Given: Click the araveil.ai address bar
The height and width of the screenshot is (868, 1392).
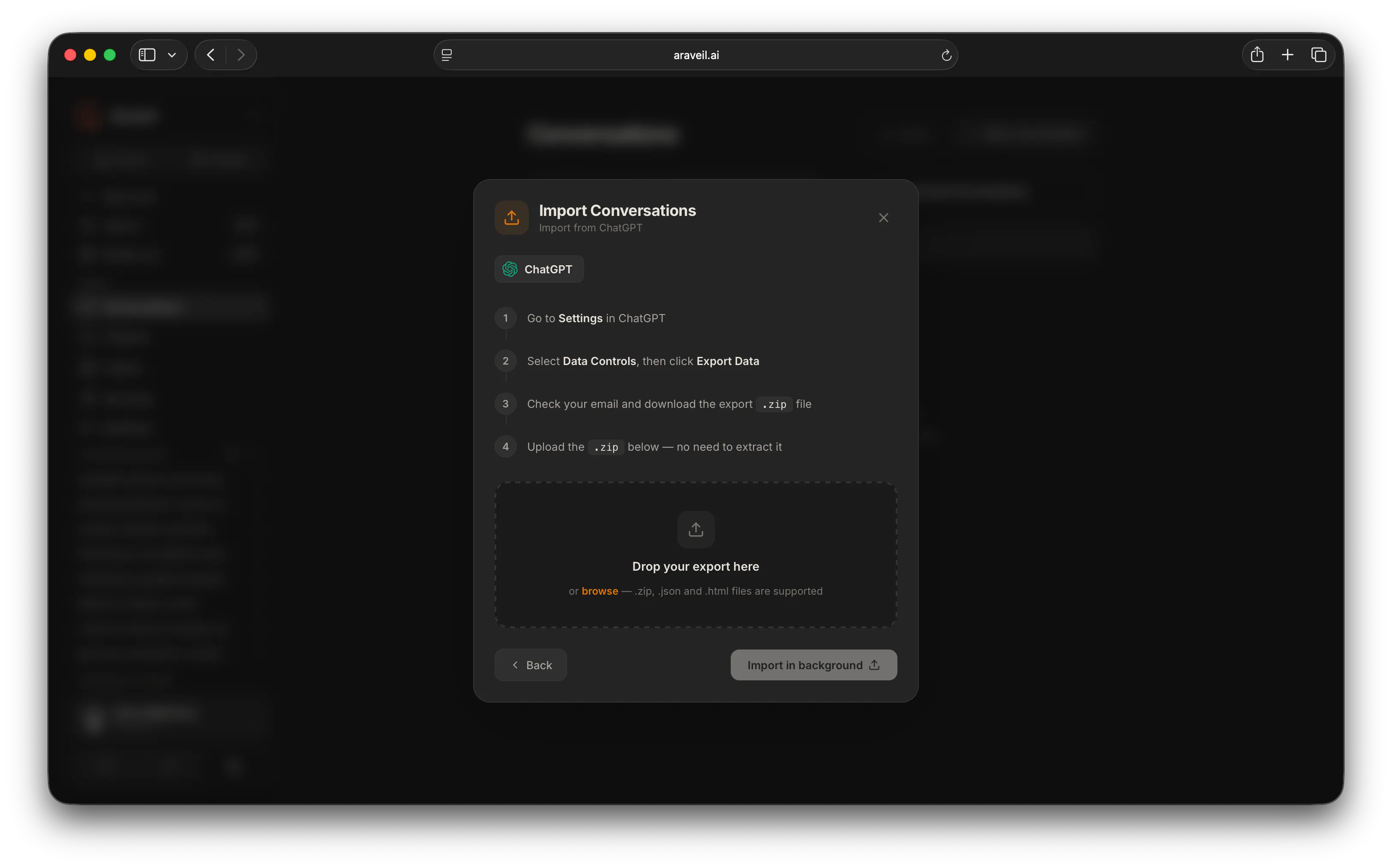Looking at the screenshot, I should [696, 55].
